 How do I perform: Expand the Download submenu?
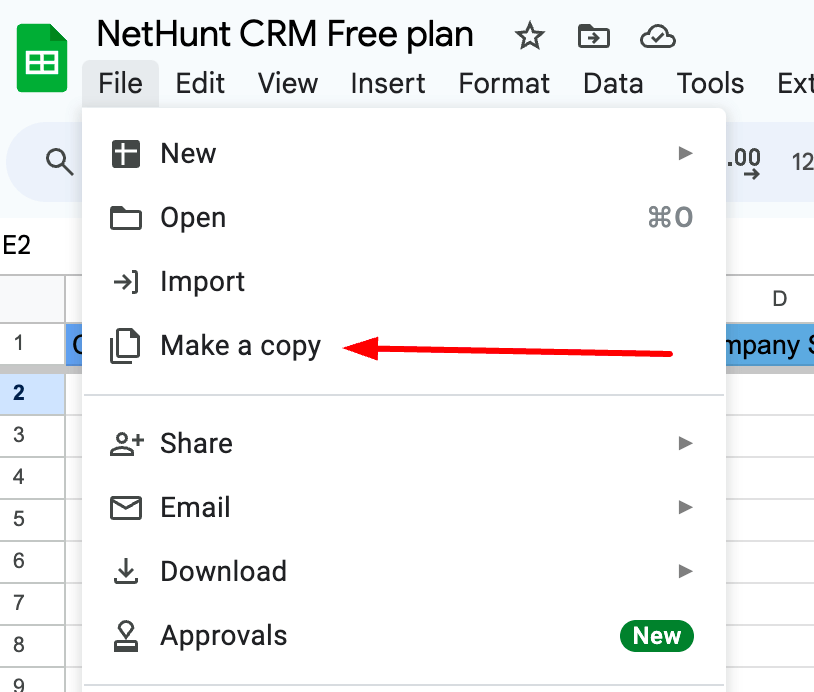click(686, 571)
